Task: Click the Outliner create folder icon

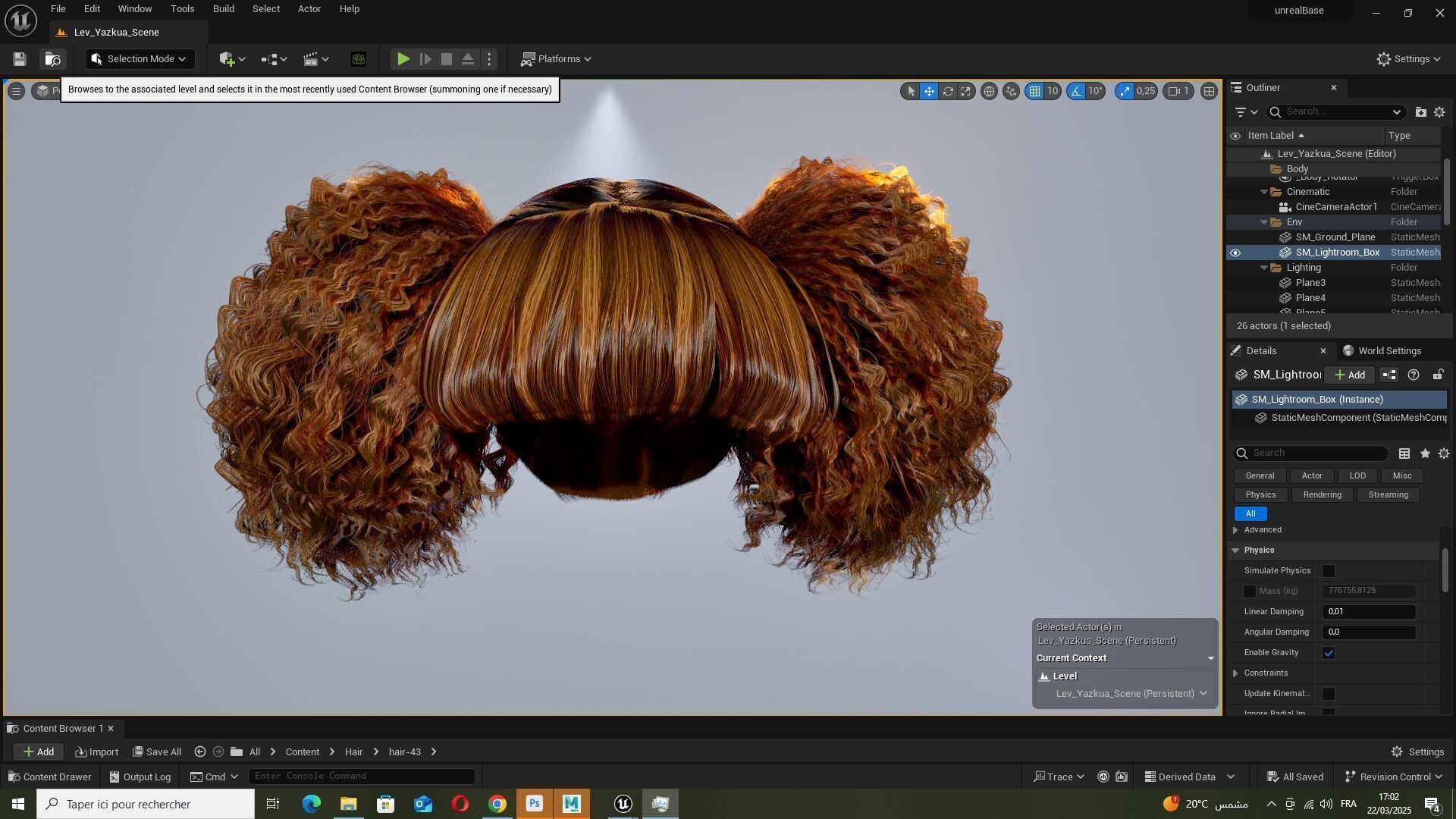Action: pyautogui.click(x=1420, y=112)
